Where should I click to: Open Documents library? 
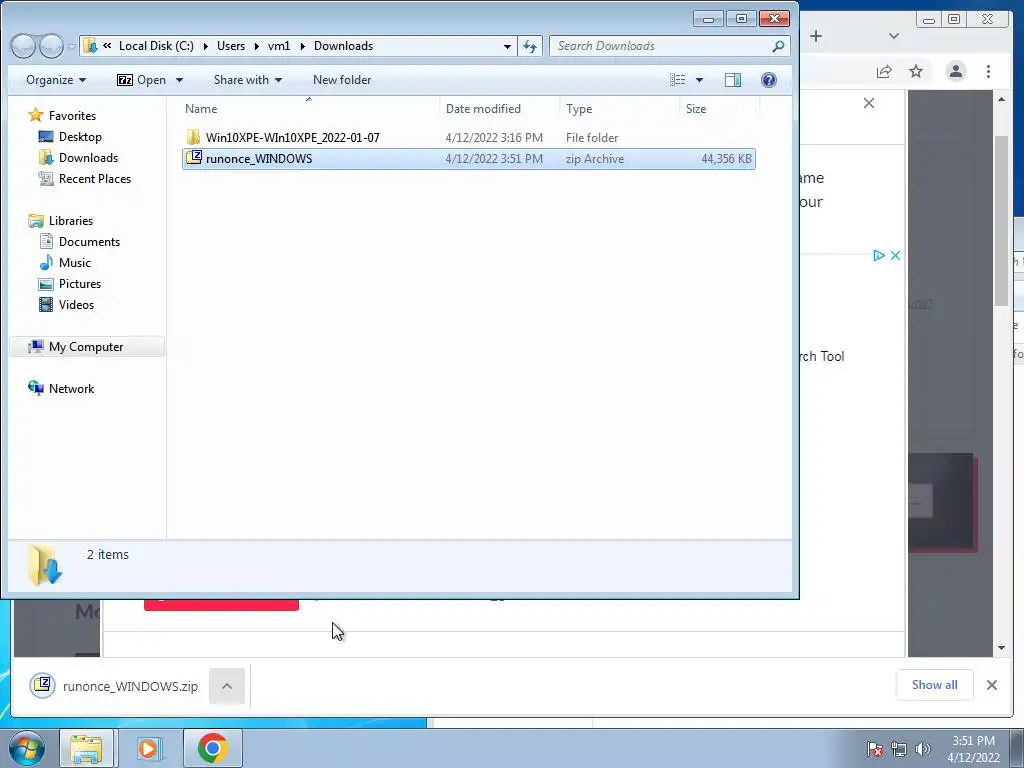89,242
